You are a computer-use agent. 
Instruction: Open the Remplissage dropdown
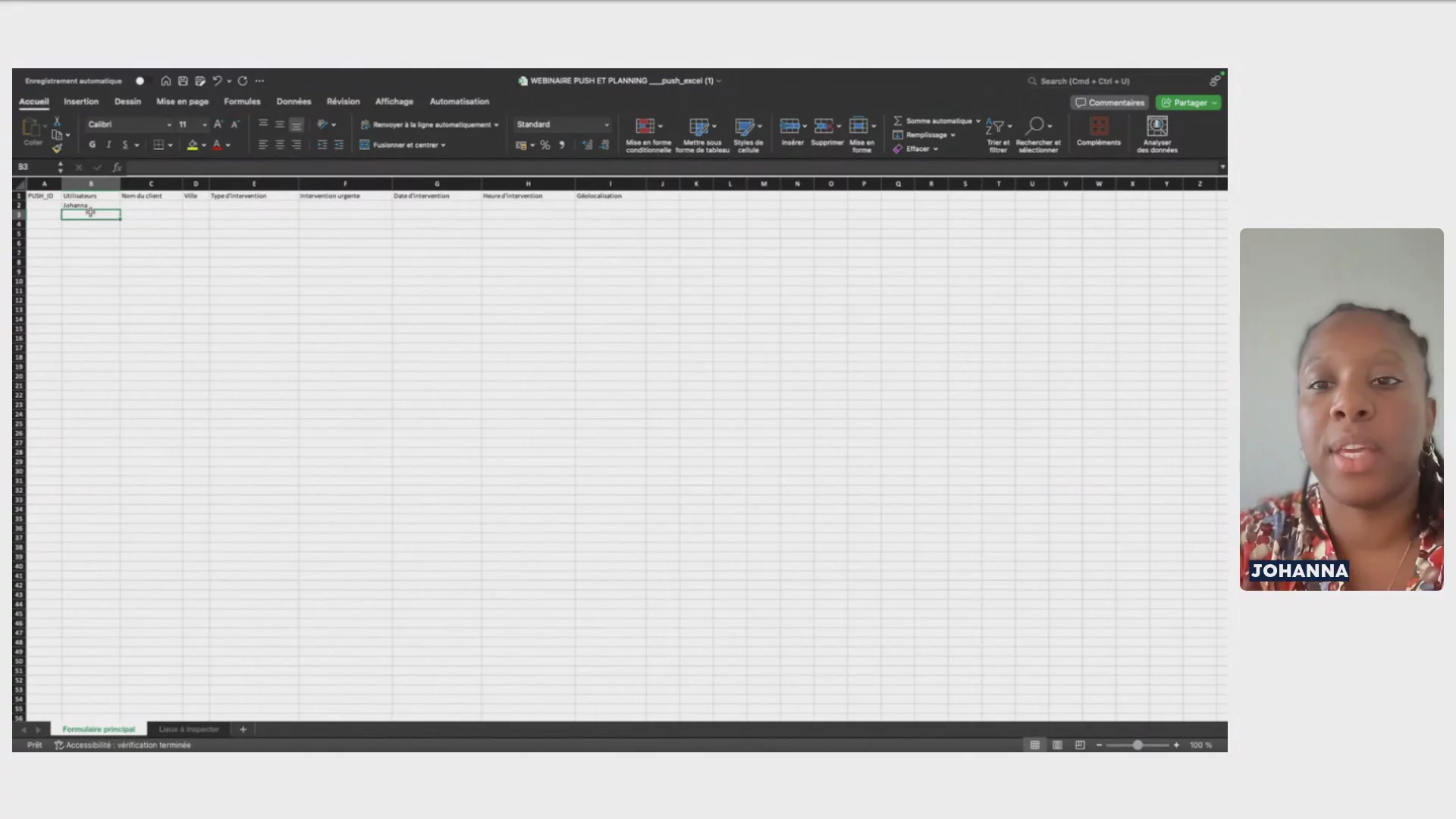924,135
